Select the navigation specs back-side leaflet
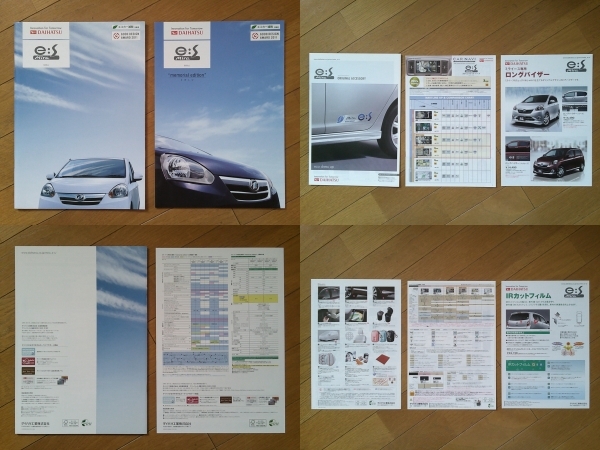This screenshot has width=600, height=450. (x=451, y=345)
